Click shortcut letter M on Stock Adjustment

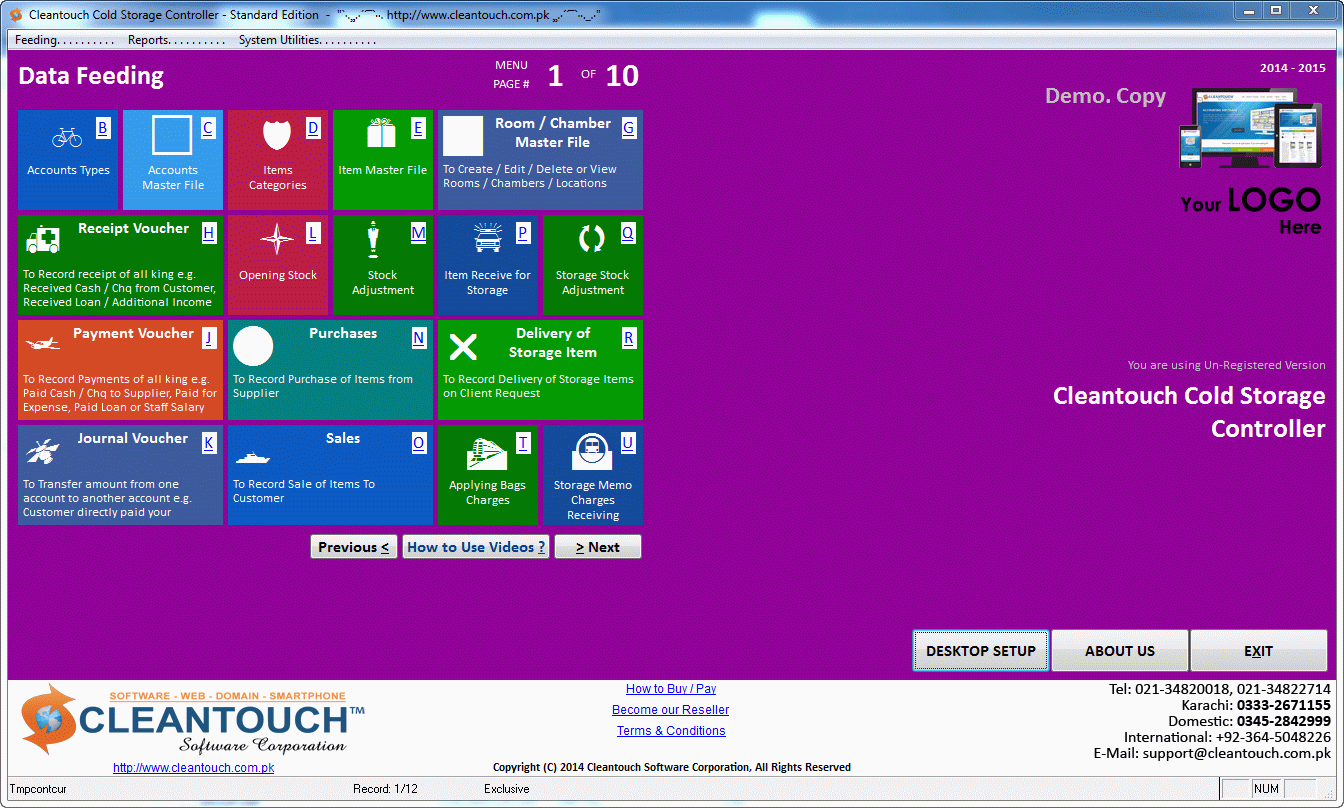tap(418, 233)
